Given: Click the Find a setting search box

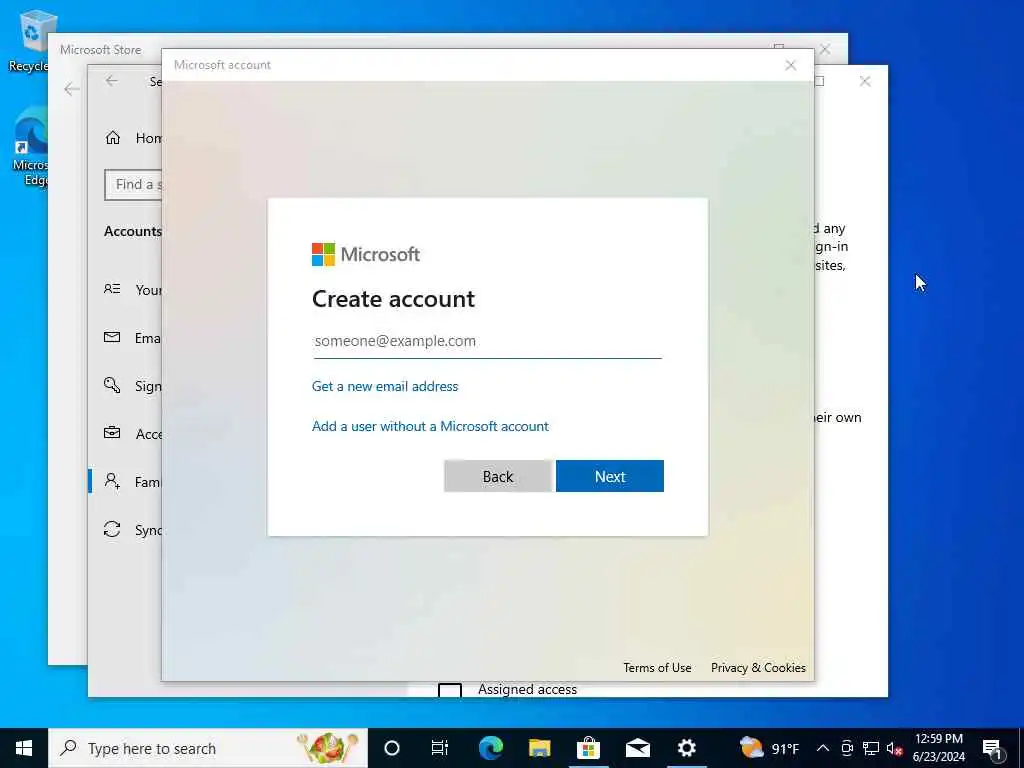Looking at the screenshot, I should (133, 185).
